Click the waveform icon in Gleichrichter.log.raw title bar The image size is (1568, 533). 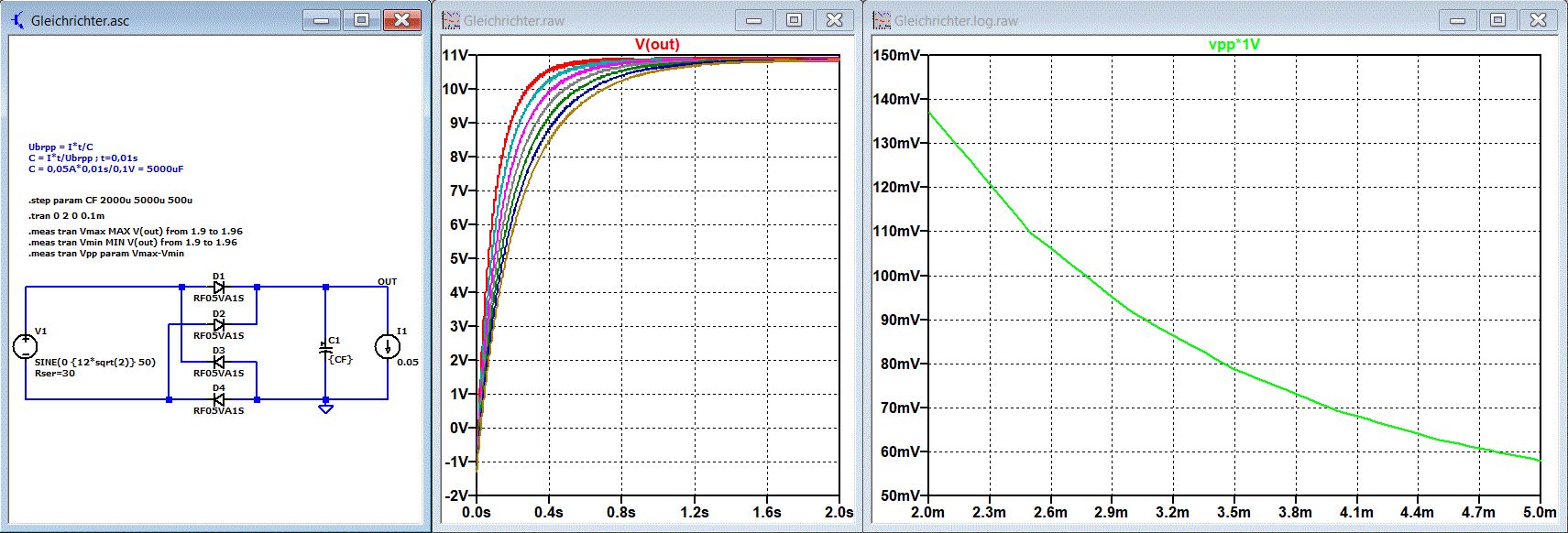pyautogui.click(x=882, y=19)
